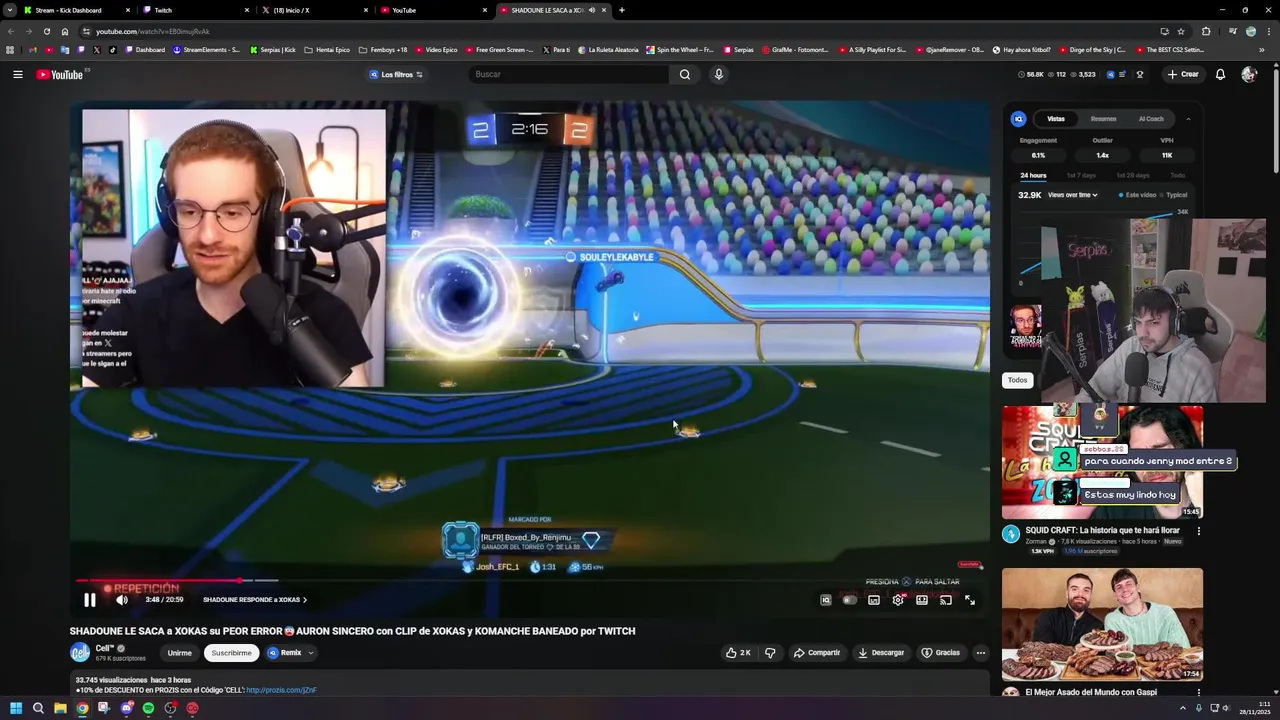This screenshot has height=720, width=1280.
Task: Click the vidIQ icon in player controls
Action: pyautogui.click(x=826, y=600)
